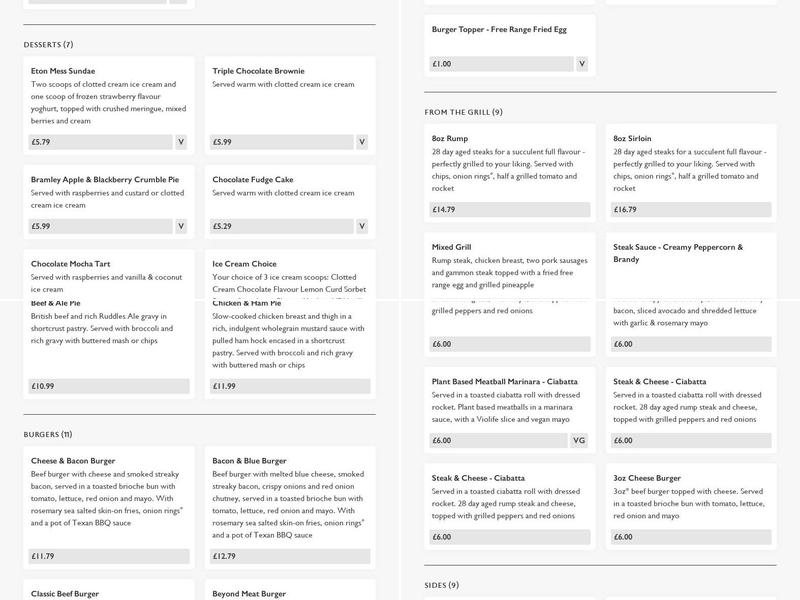
Task: Open the Sides (9) section heading
Action: point(441,585)
